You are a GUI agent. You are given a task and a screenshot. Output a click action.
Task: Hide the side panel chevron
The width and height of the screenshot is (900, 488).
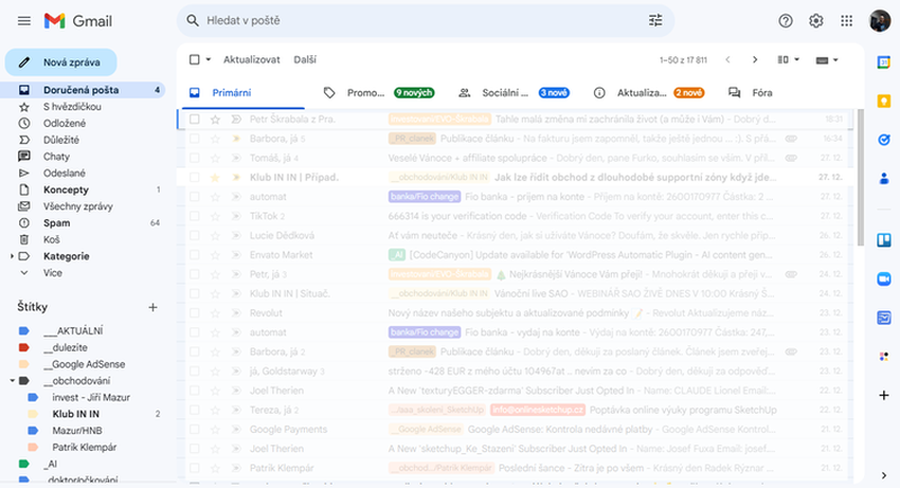click(883, 475)
